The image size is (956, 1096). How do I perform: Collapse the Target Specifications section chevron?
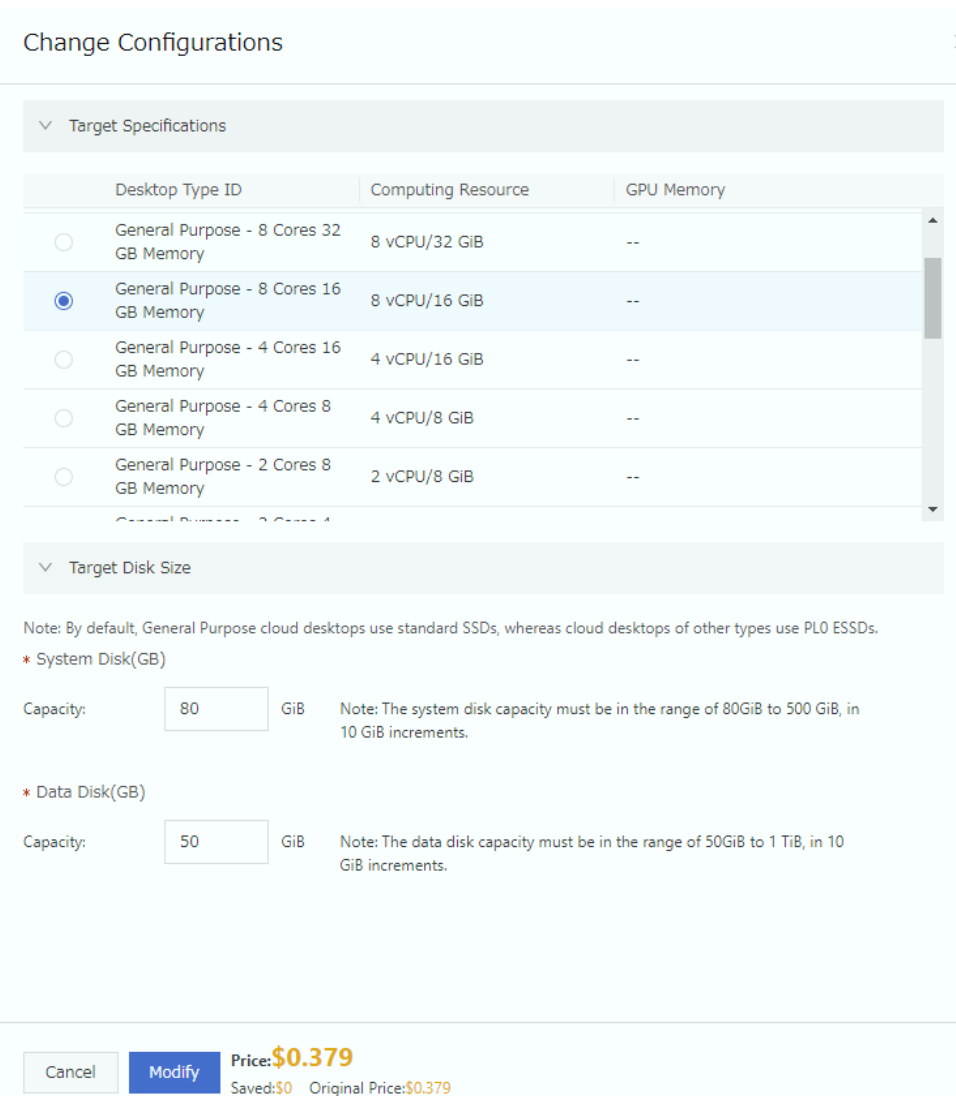45,126
